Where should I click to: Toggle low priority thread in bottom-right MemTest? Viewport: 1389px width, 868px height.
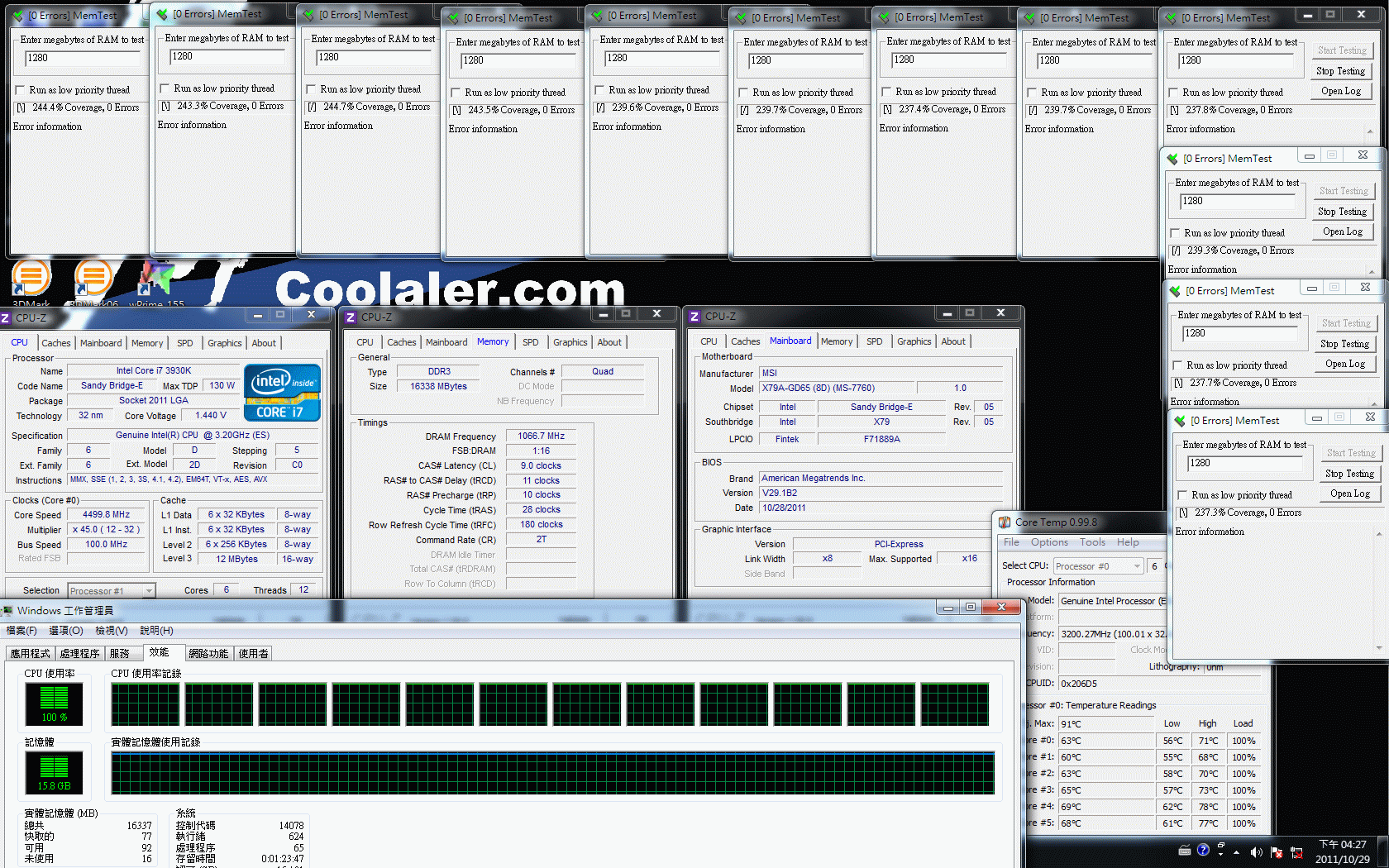click(x=1182, y=495)
